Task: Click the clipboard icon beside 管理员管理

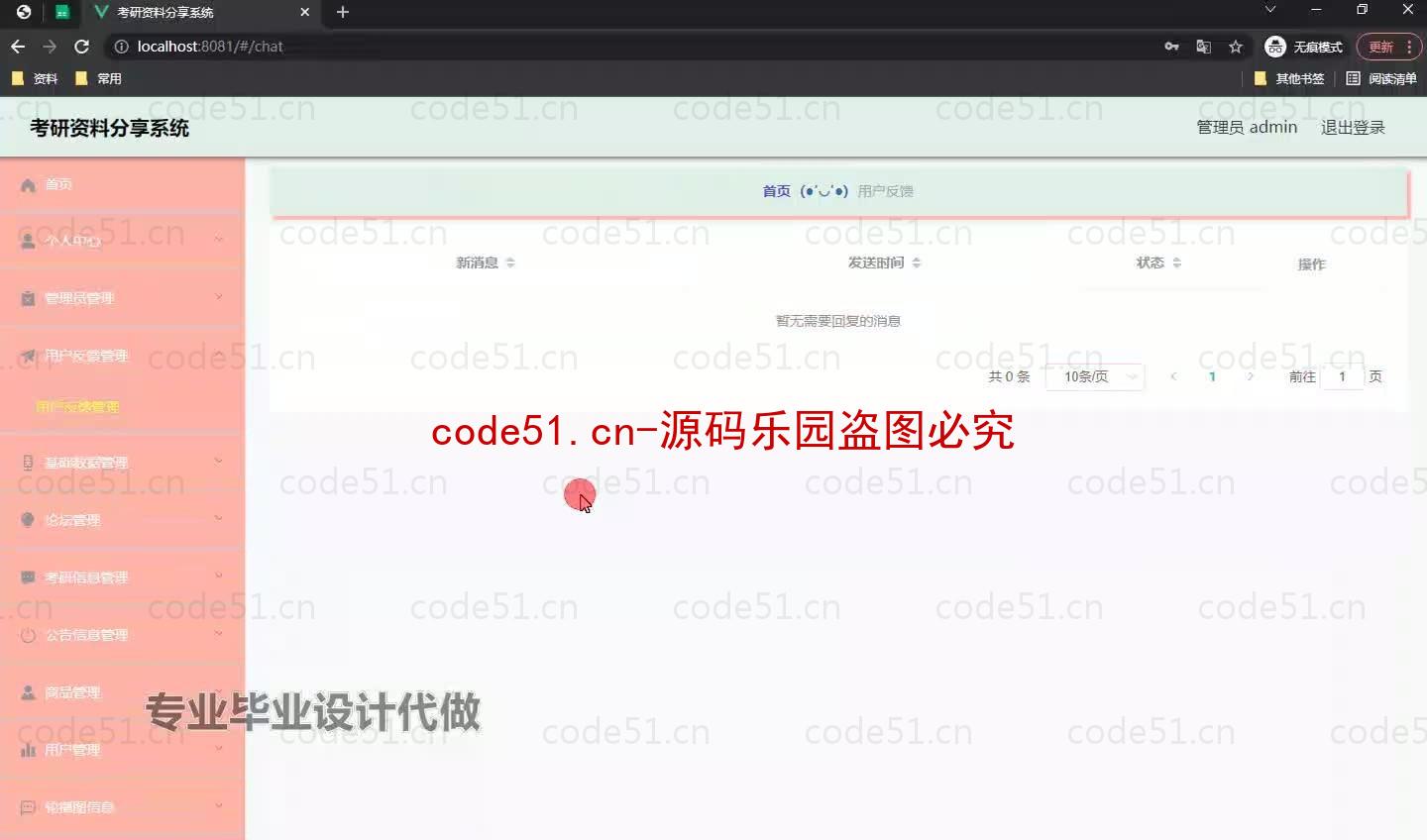Action: click(x=28, y=298)
